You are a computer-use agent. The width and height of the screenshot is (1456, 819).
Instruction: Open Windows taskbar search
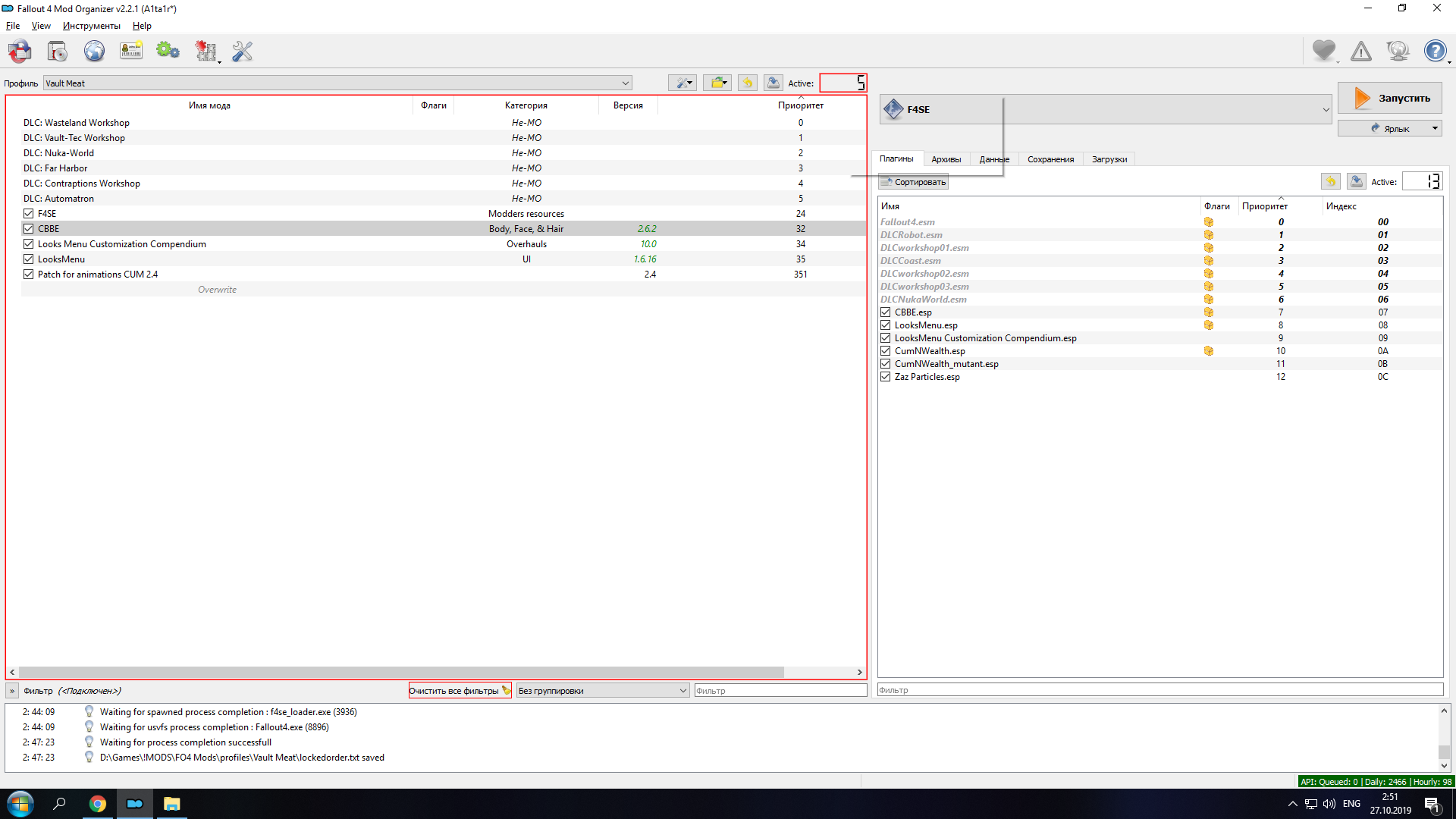tap(60, 804)
